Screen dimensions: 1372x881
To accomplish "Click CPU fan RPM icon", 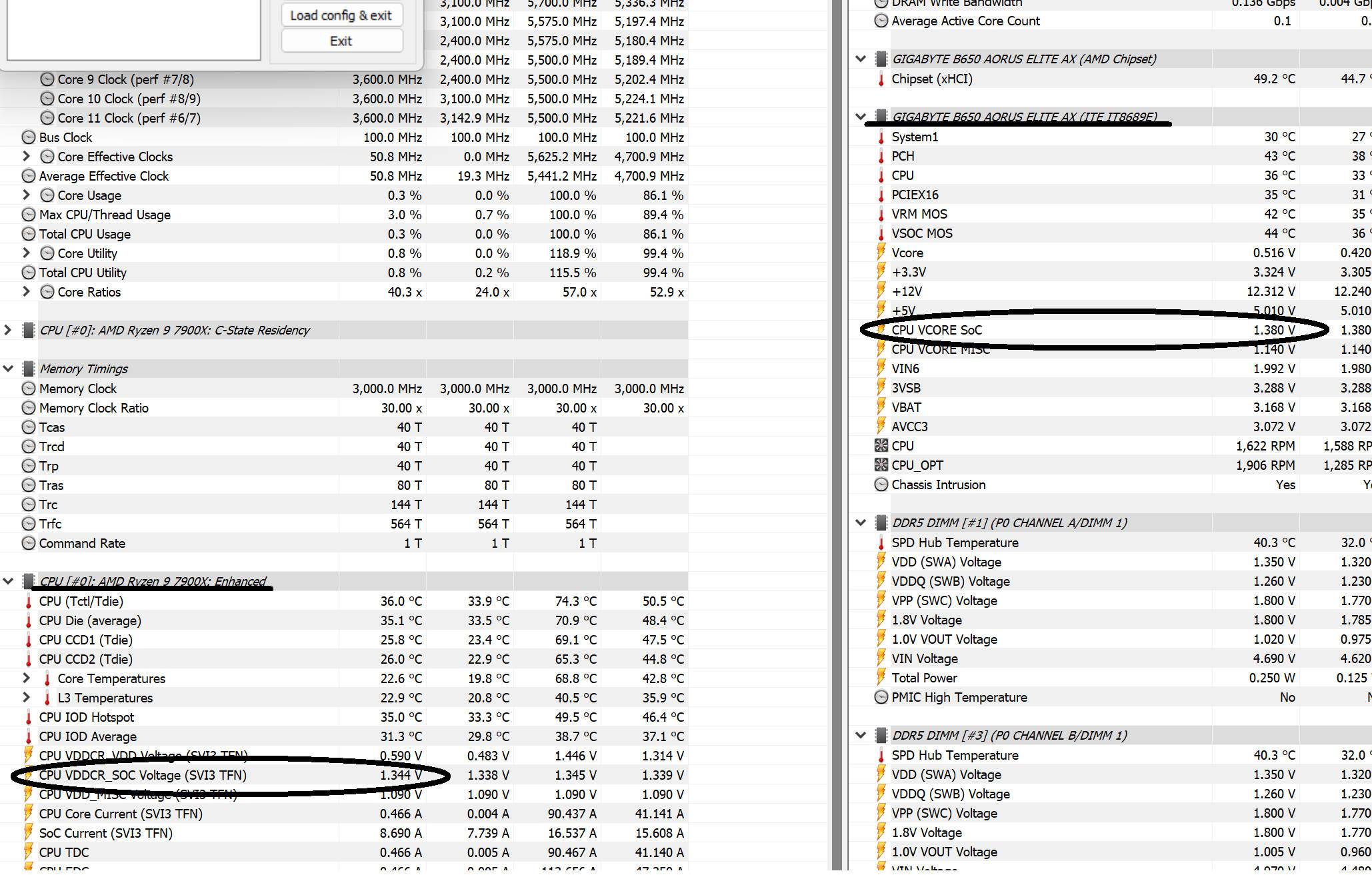I will coord(881,446).
